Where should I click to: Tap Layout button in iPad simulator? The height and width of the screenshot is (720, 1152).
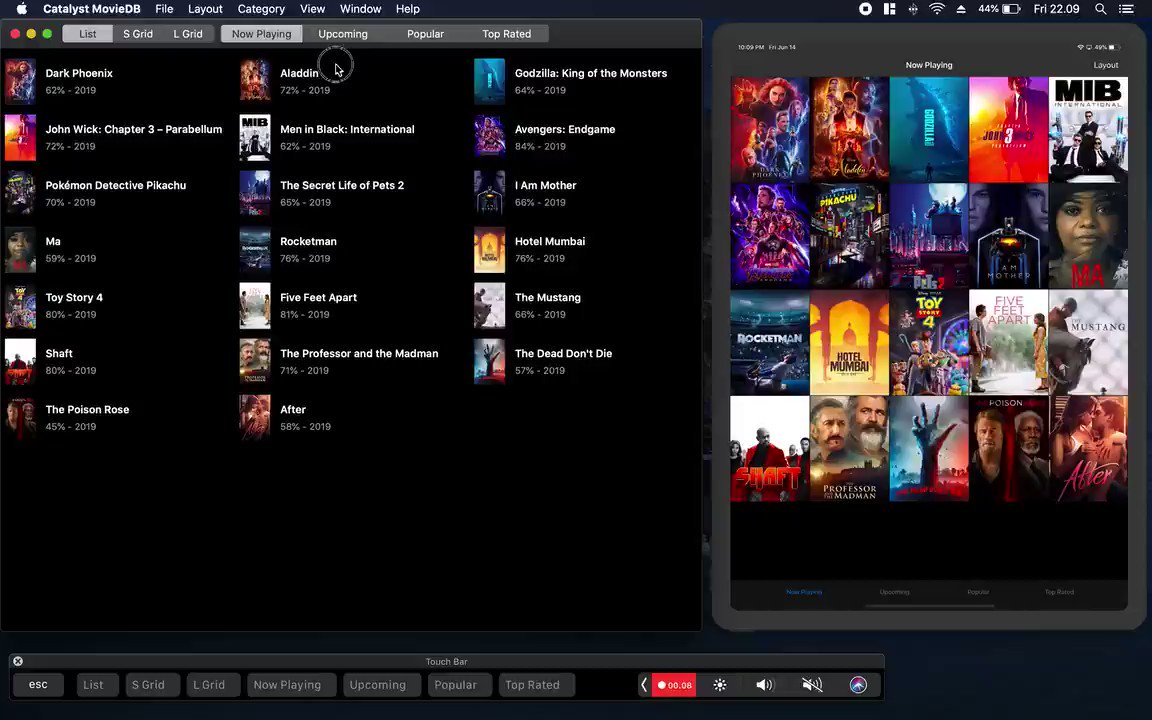click(1106, 65)
